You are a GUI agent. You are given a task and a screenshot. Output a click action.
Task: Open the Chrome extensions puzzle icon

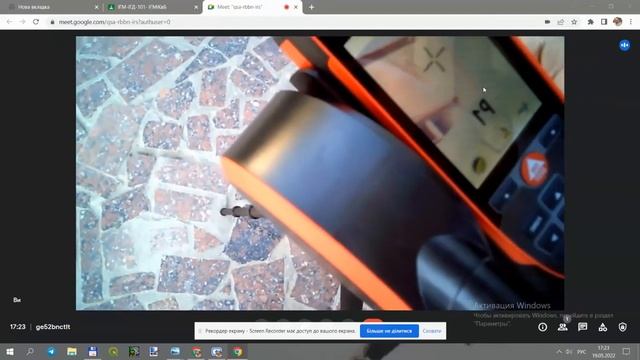point(590,22)
